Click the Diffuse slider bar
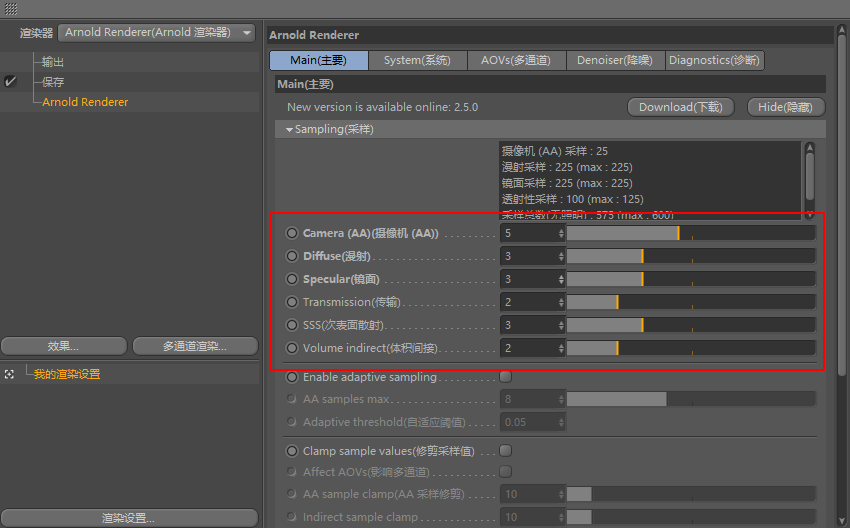The image size is (850, 528). click(x=691, y=256)
